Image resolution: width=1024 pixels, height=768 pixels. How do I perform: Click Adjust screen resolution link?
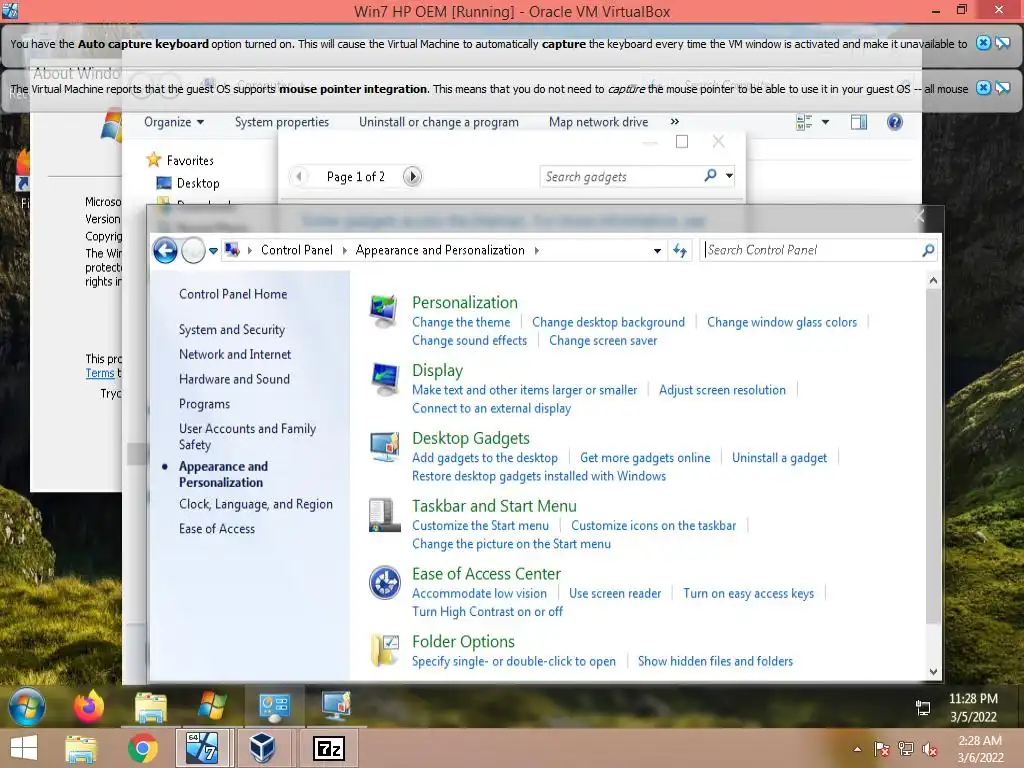coord(722,390)
